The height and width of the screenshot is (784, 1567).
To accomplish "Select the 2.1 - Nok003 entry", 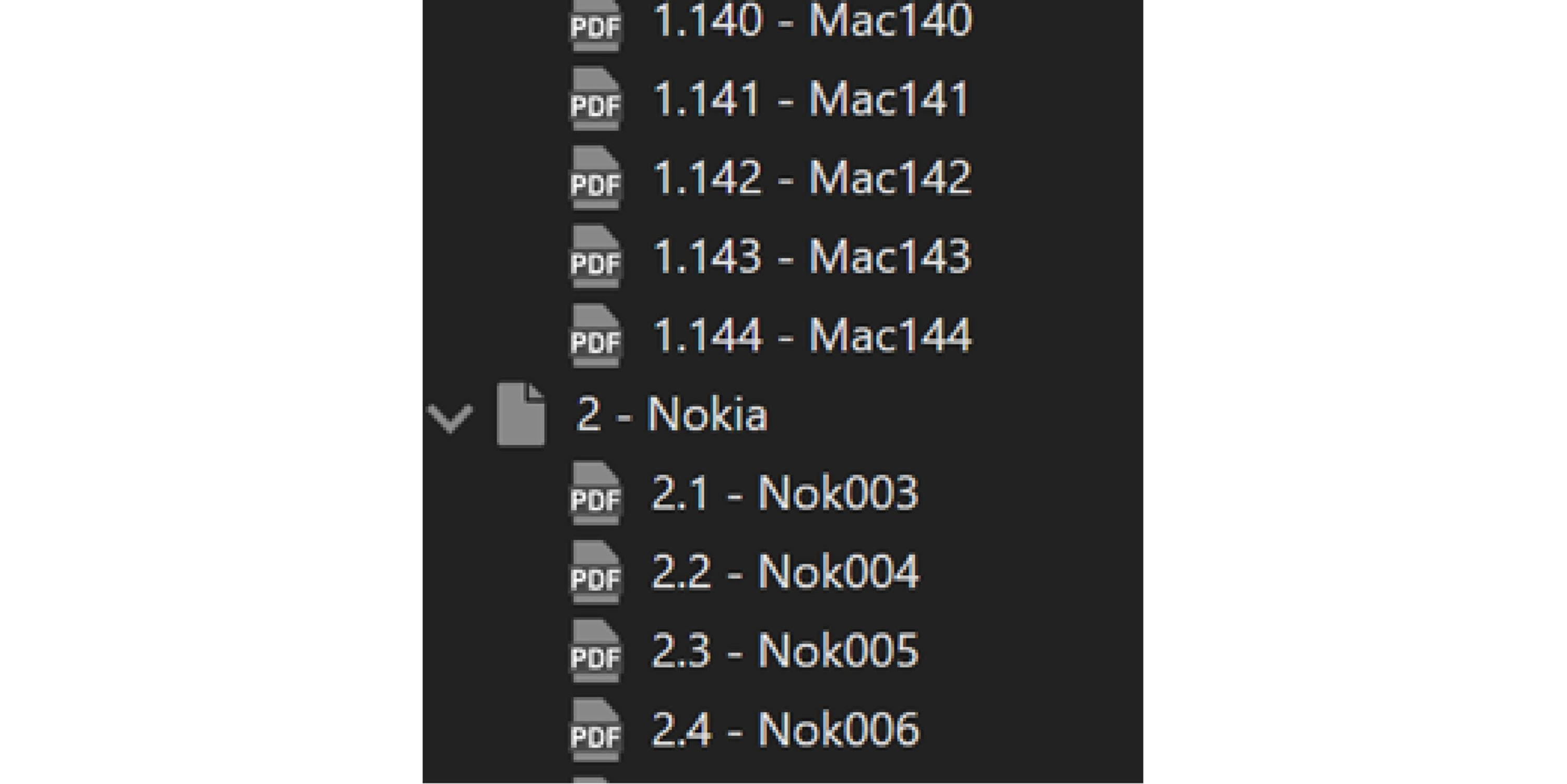I will (x=785, y=493).
